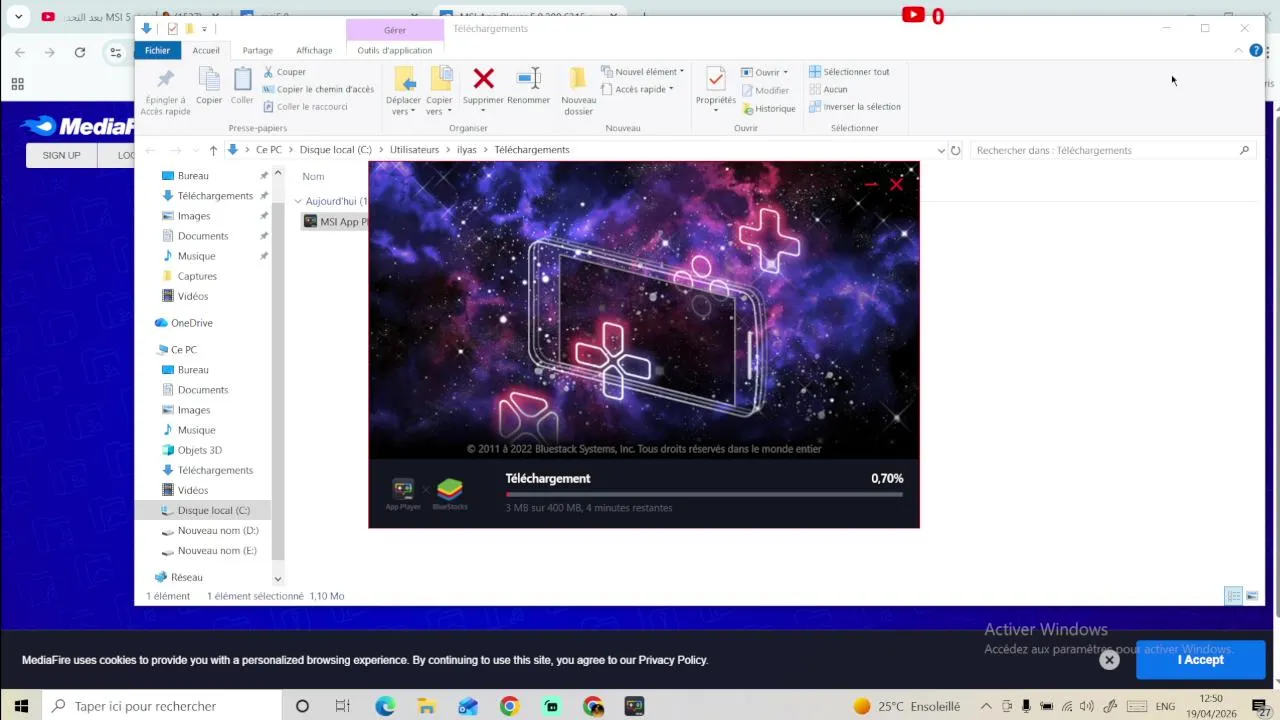This screenshot has height=720, width=1280.
Task: Click the Téléchargement progress bar
Action: [x=704, y=494]
